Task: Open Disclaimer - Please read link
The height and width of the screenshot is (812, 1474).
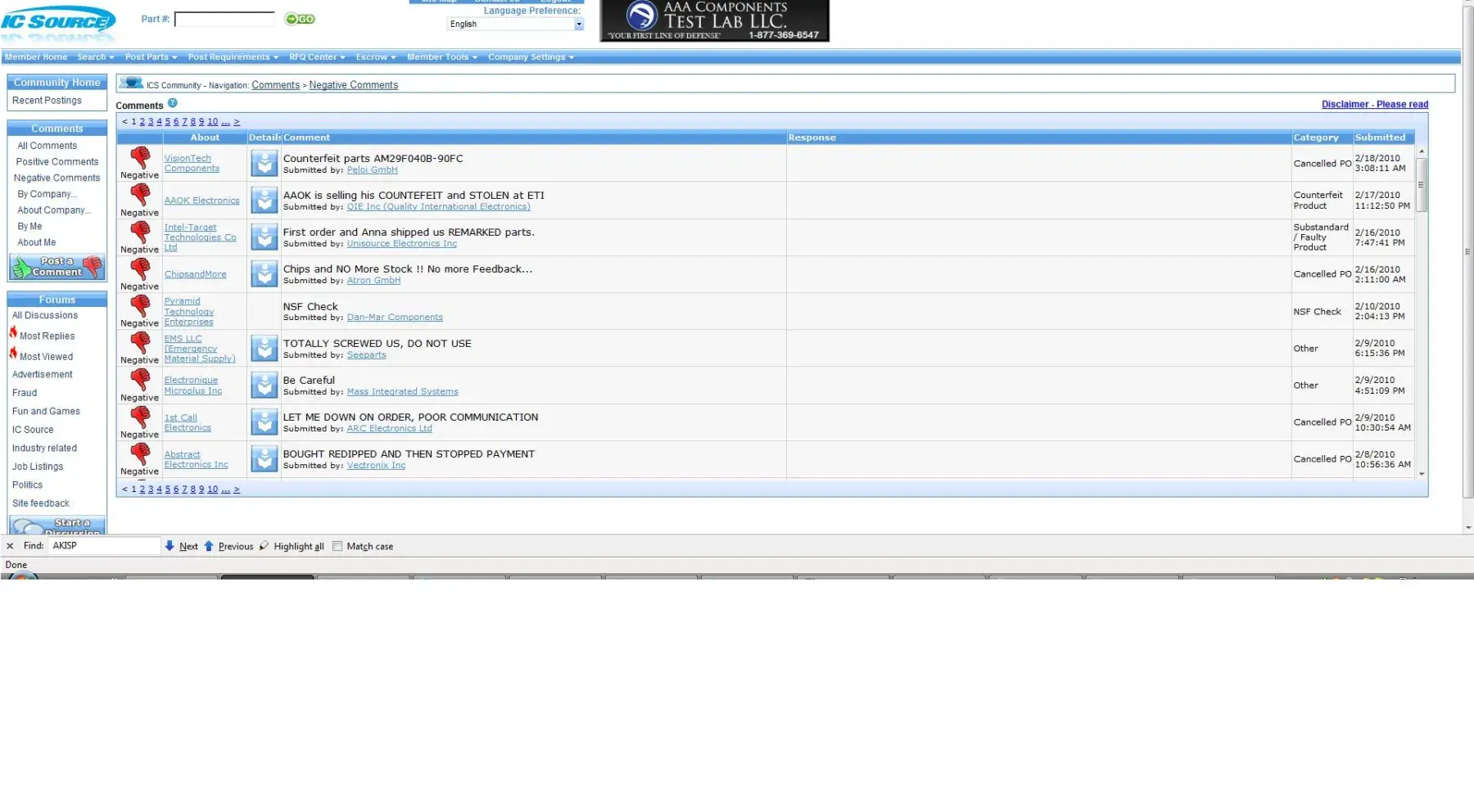Action: pos(1374,104)
